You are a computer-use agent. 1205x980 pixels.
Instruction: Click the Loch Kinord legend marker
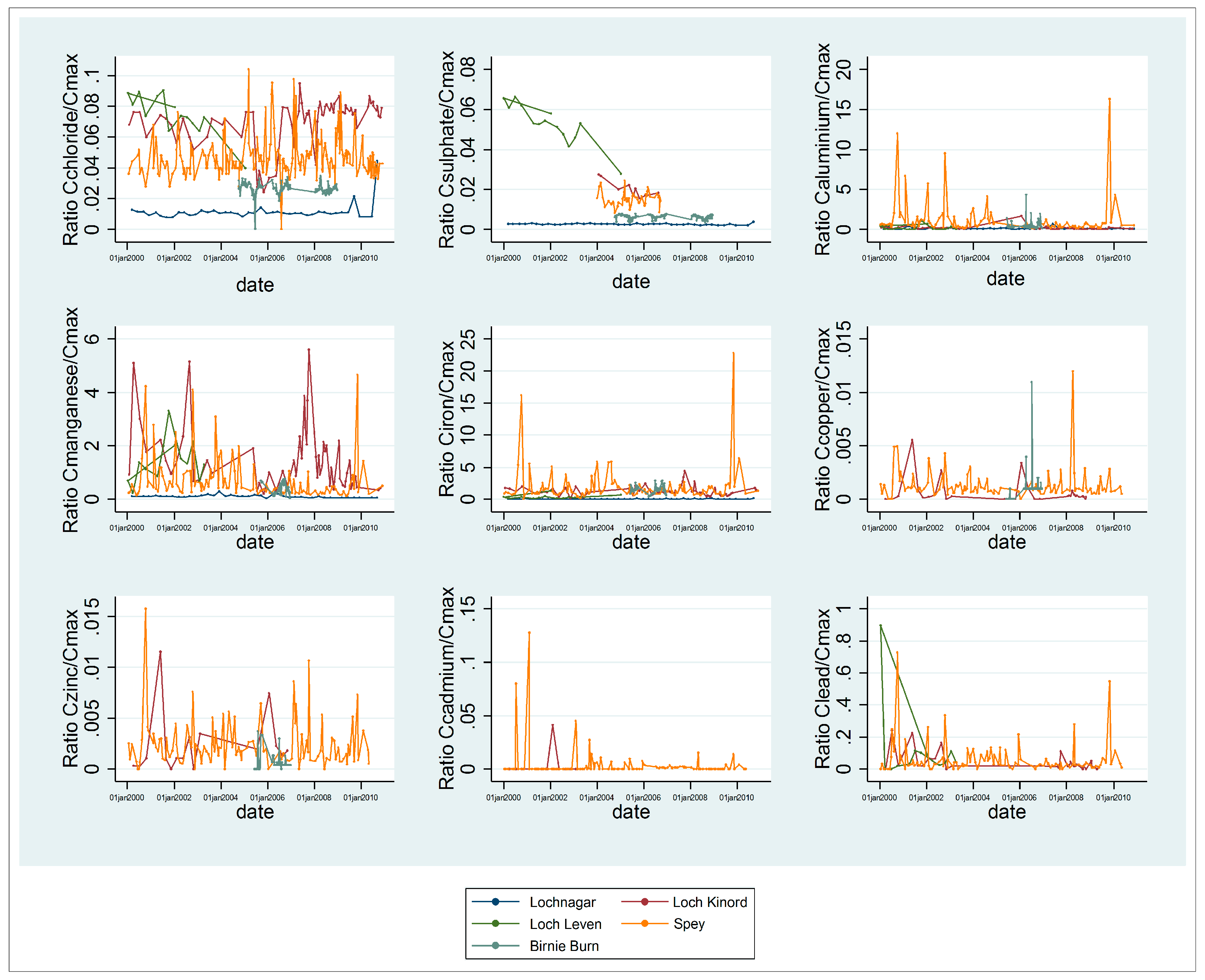click(x=644, y=902)
